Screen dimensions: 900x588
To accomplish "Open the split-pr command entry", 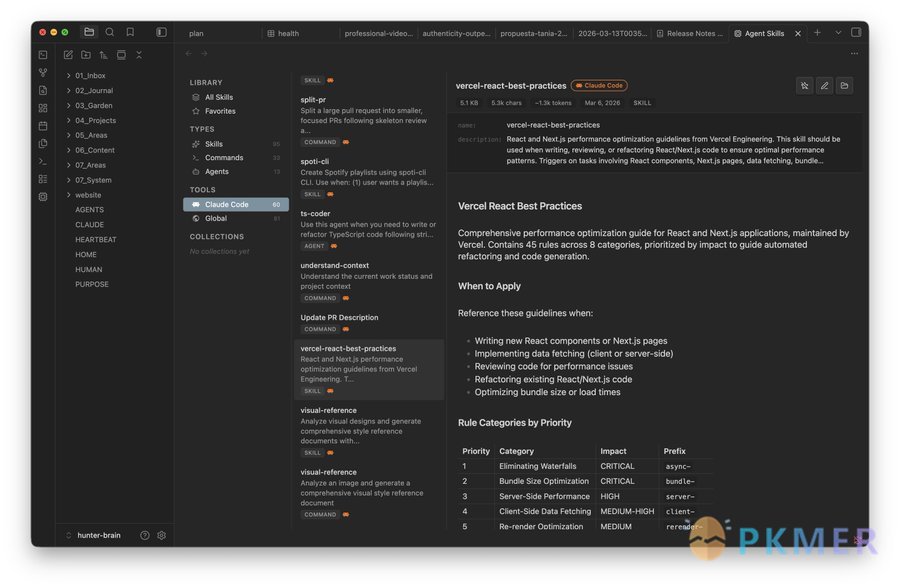I will 368,120.
